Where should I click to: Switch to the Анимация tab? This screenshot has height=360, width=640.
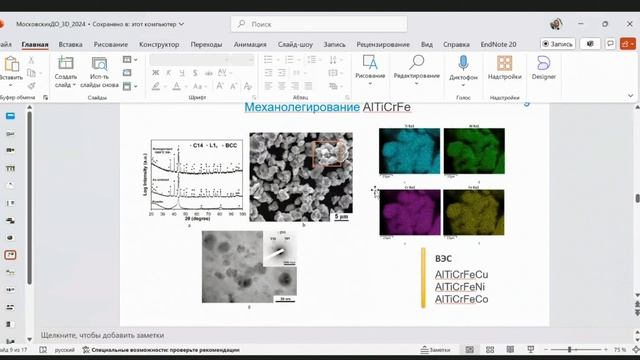tap(250, 44)
